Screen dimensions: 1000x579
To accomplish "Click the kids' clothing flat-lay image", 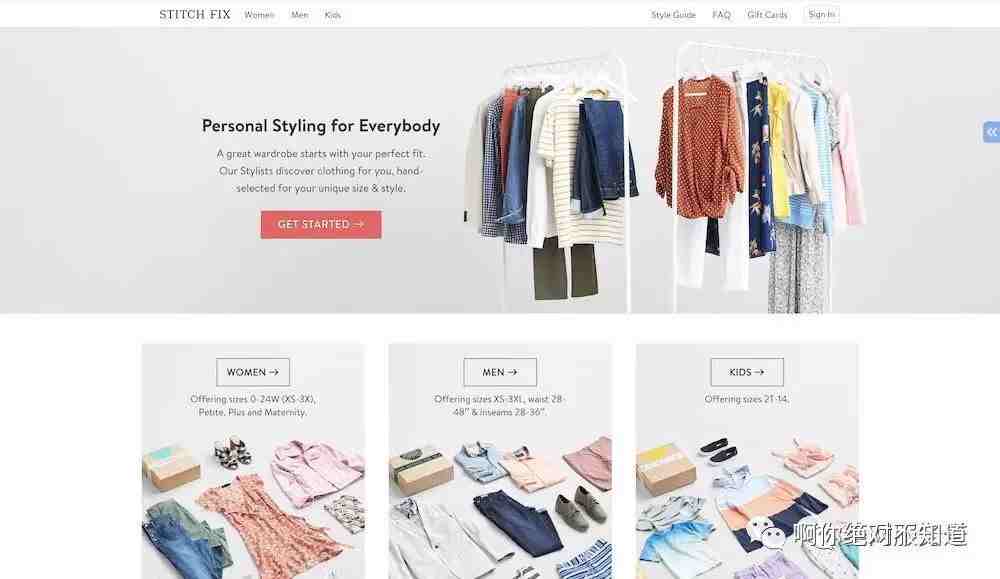I will (747, 504).
